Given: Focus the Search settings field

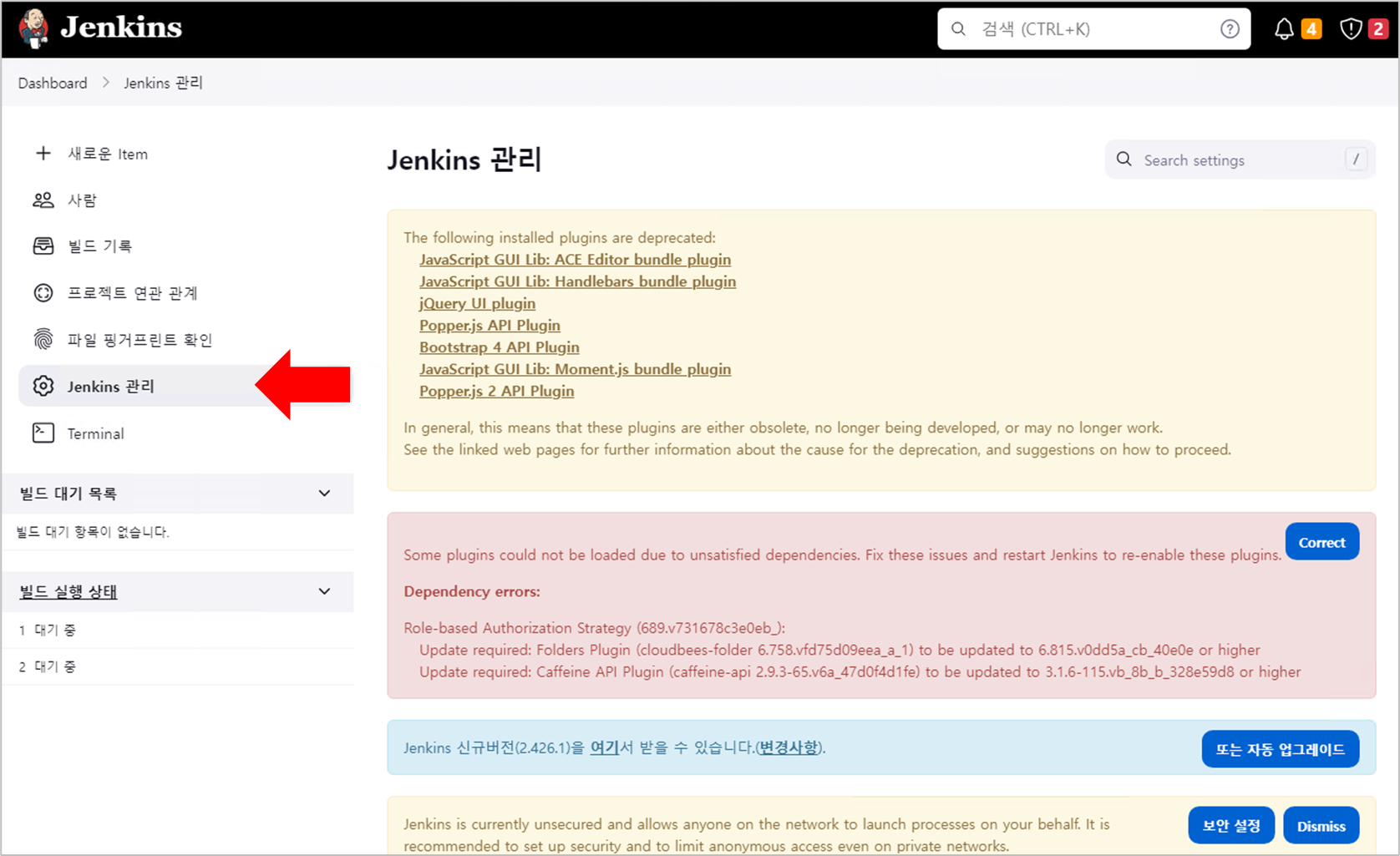Looking at the screenshot, I should click(x=1240, y=160).
